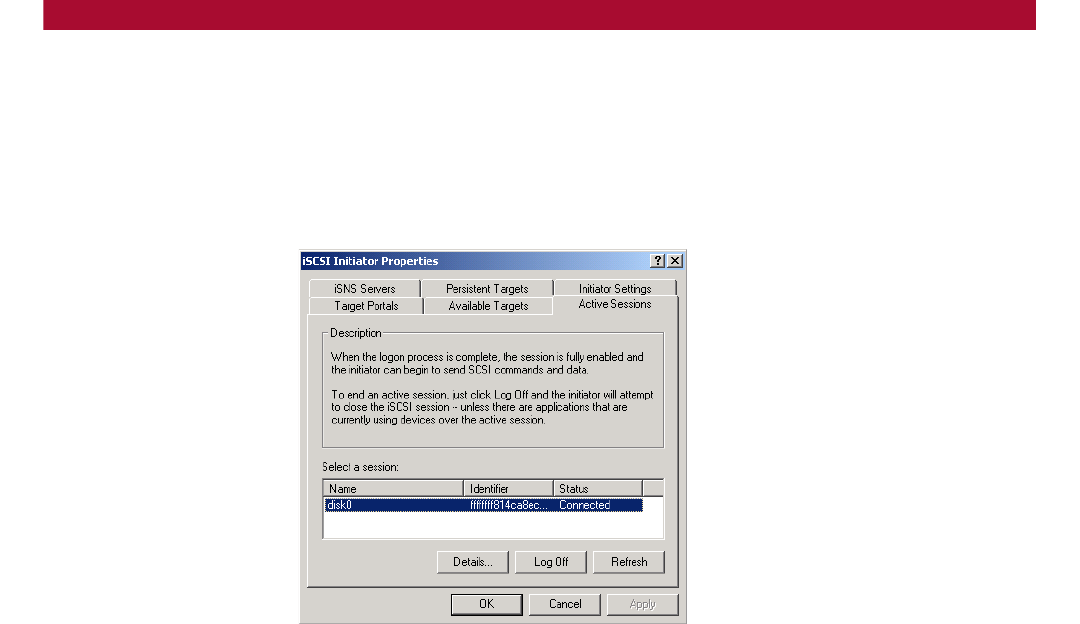Viewport: 1080px width, 624px height.
Task: Click the fffffff814ca8ec... identifier cell
Action: click(509, 505)
